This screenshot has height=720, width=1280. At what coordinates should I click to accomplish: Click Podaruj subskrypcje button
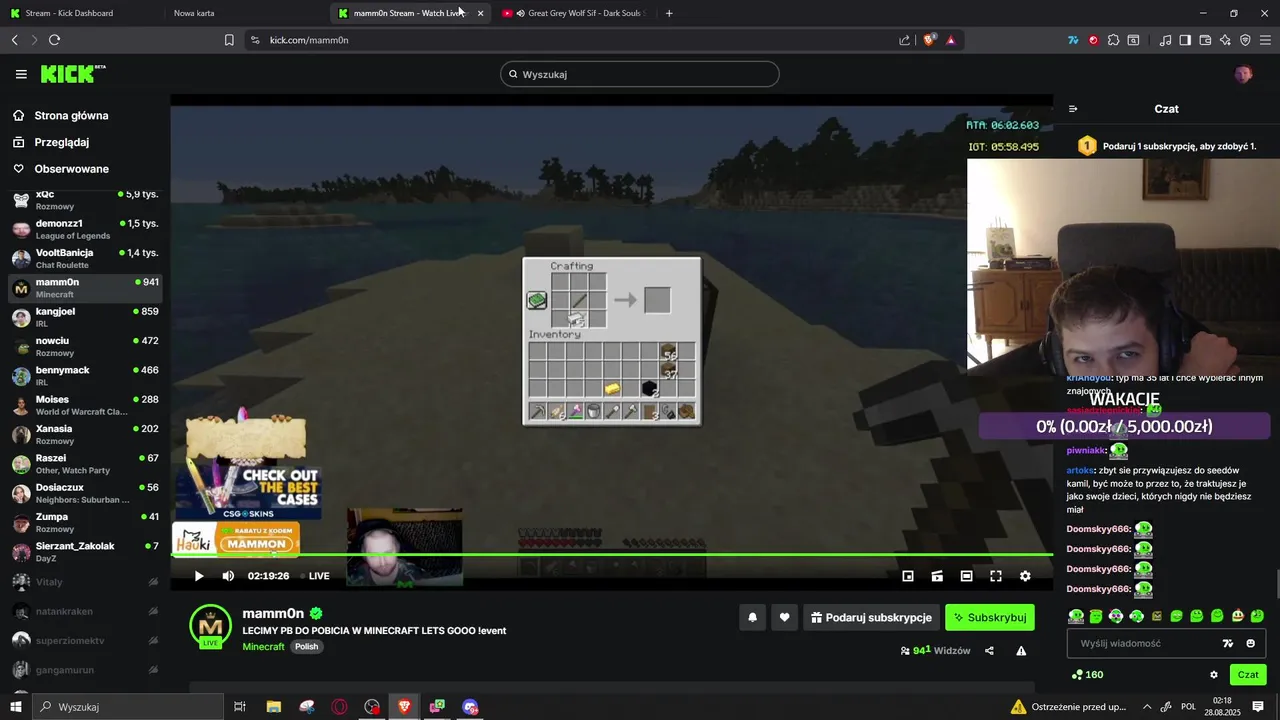pos(871,618)
